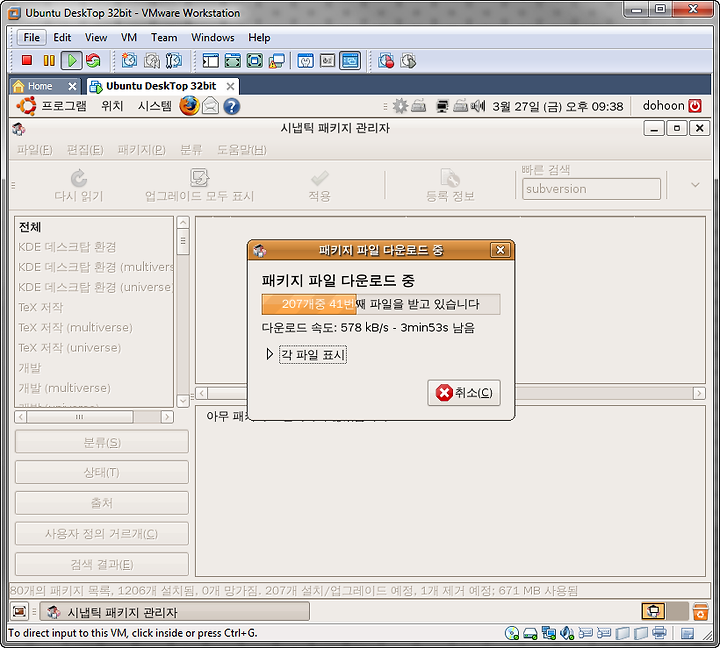Click the 검색 결과(E) search results button
This screenshot has height=648, width=720.
tap(102, 564)
